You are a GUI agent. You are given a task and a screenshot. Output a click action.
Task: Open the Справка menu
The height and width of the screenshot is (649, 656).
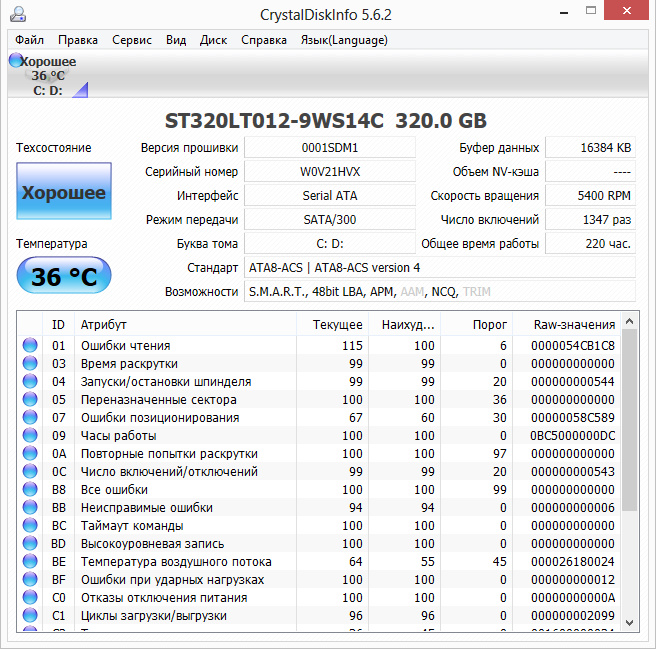click(264, 40)
